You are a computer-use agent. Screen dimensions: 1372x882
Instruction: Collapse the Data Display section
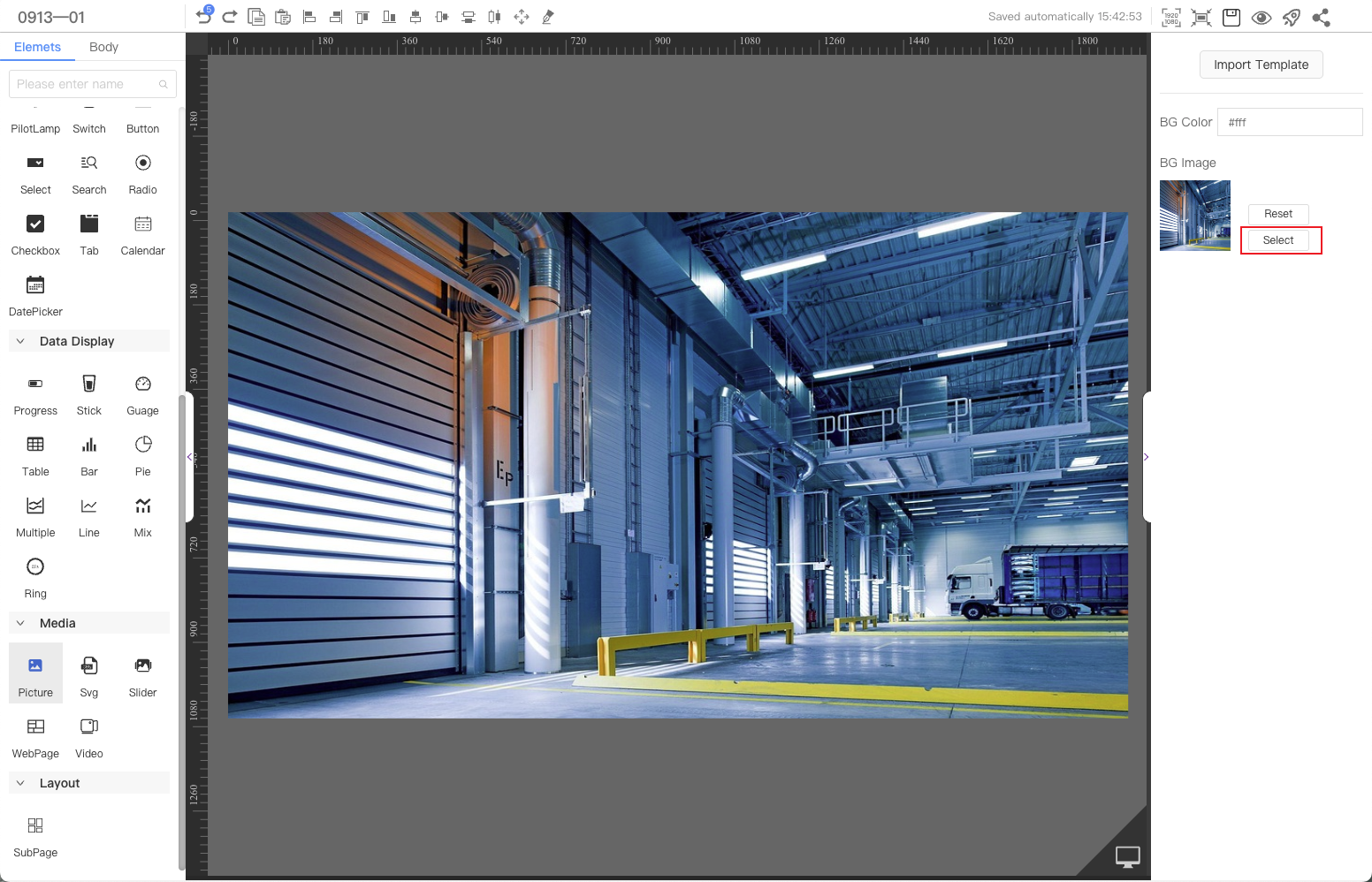(21, 341)
